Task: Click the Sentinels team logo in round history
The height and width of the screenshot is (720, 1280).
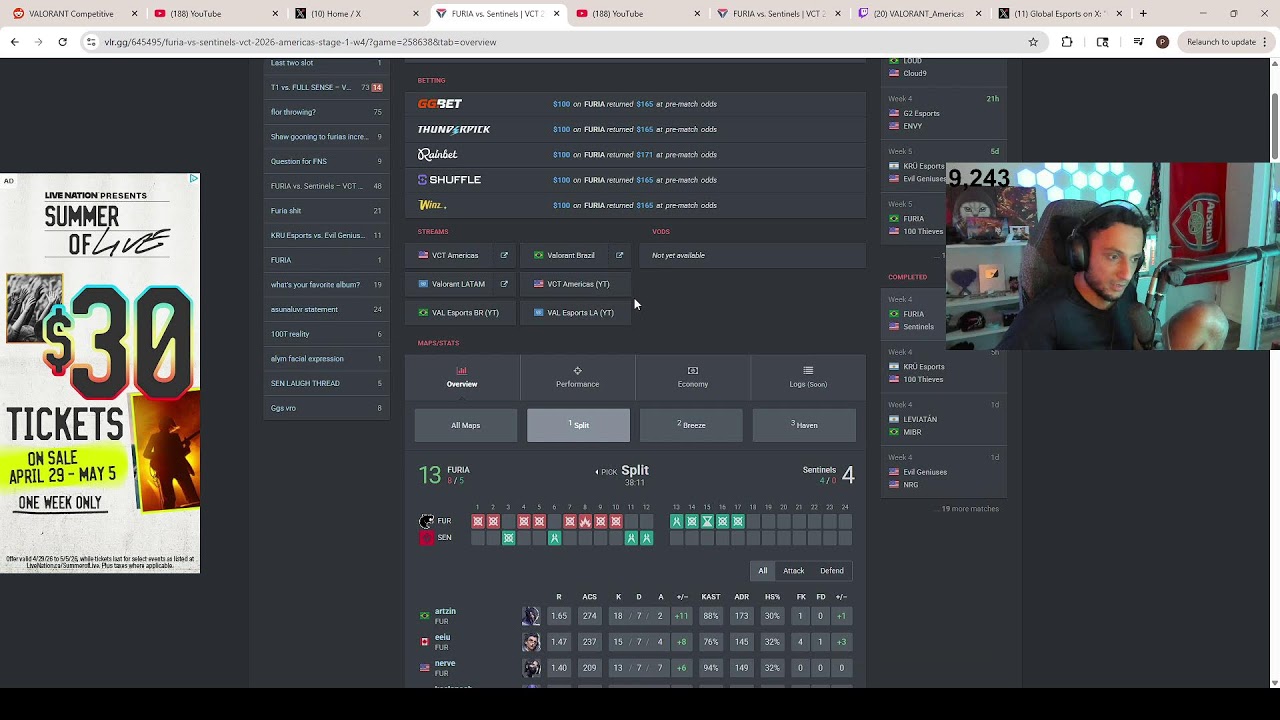Action: [x=427, y=538]
